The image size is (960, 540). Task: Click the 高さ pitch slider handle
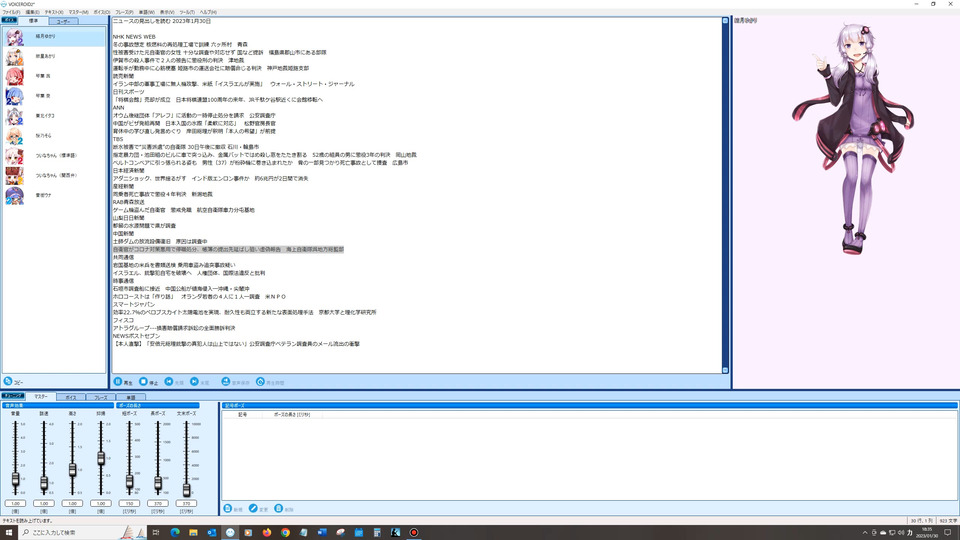tap(72, 470)
